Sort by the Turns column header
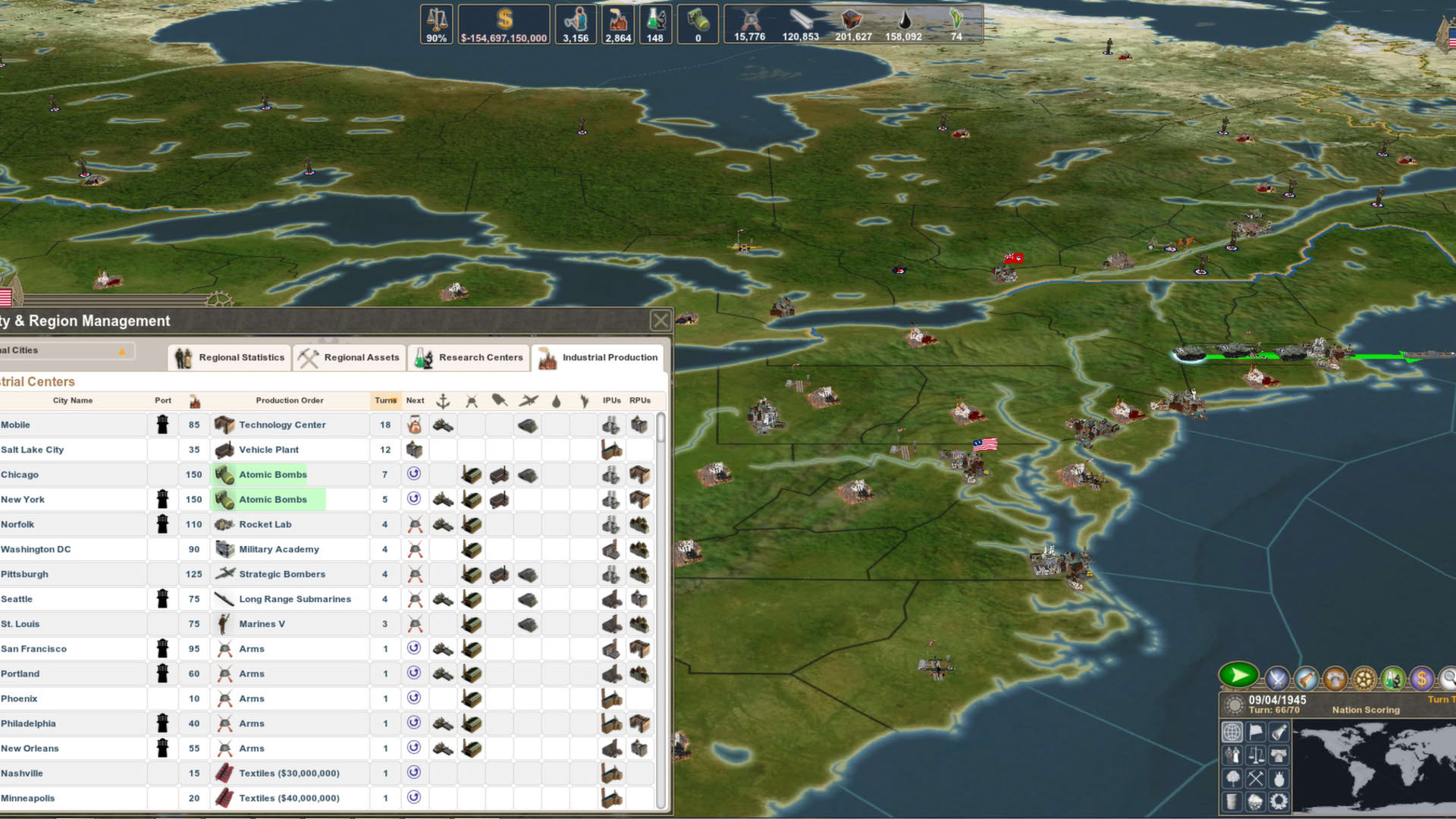Viewport: 1456px width, 819px height. [x=385, y=400]
